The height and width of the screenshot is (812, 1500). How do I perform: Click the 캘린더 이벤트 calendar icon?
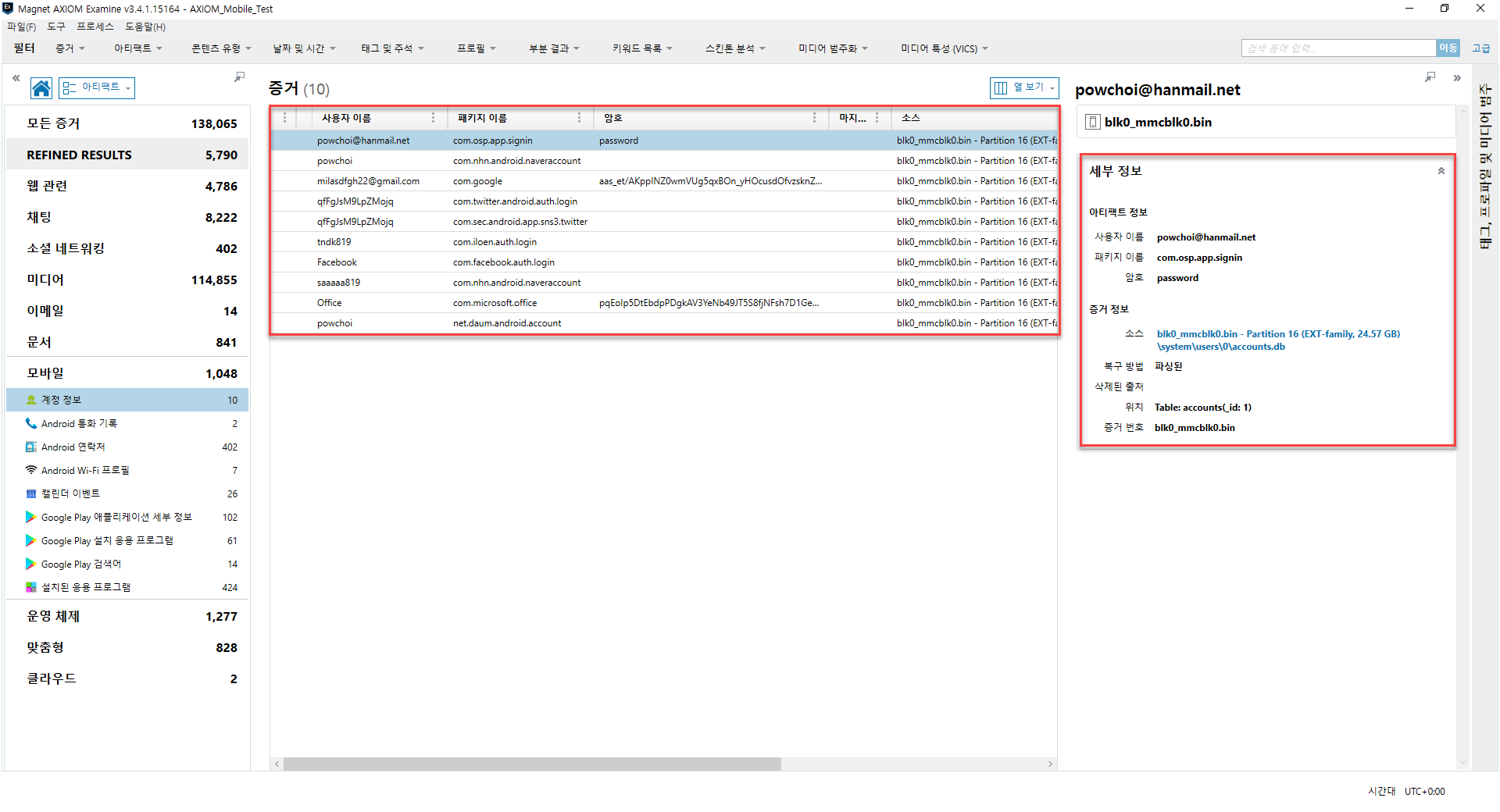pos(31,493)
